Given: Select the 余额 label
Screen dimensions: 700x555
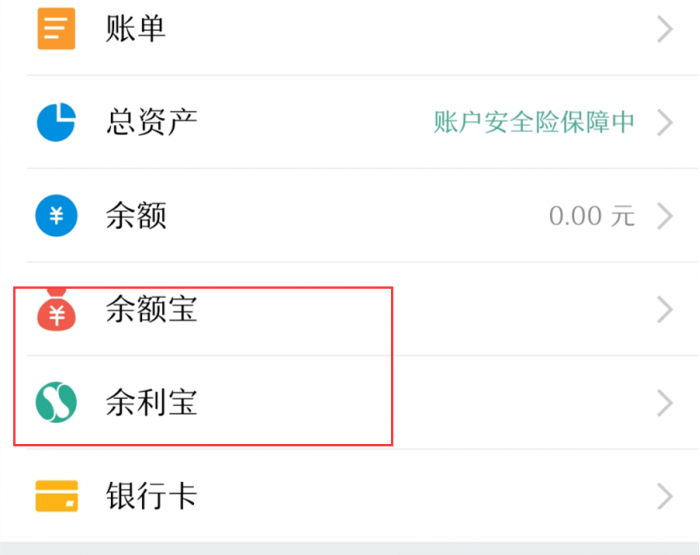Looking at the screenshot, I should 135,216.
